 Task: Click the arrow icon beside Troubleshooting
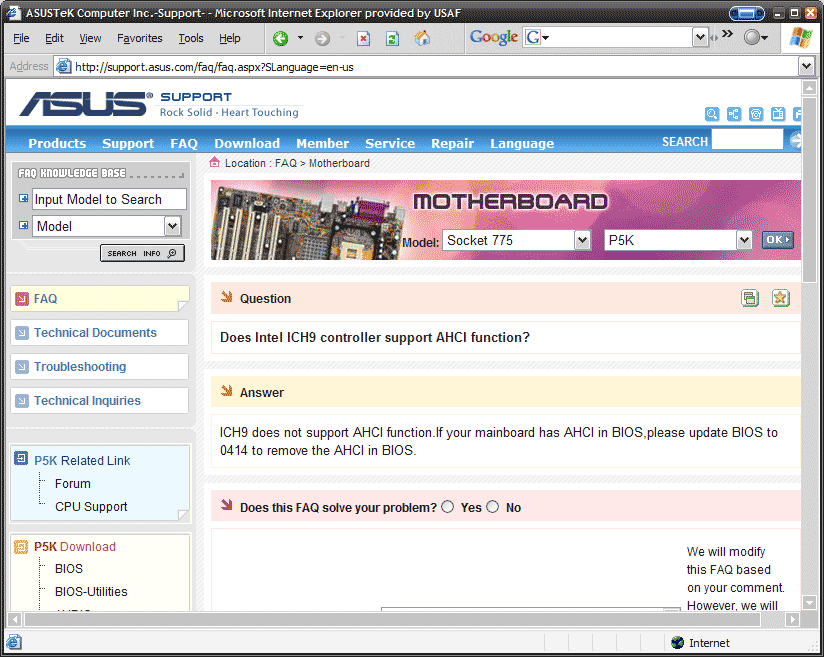coord(22,367)
